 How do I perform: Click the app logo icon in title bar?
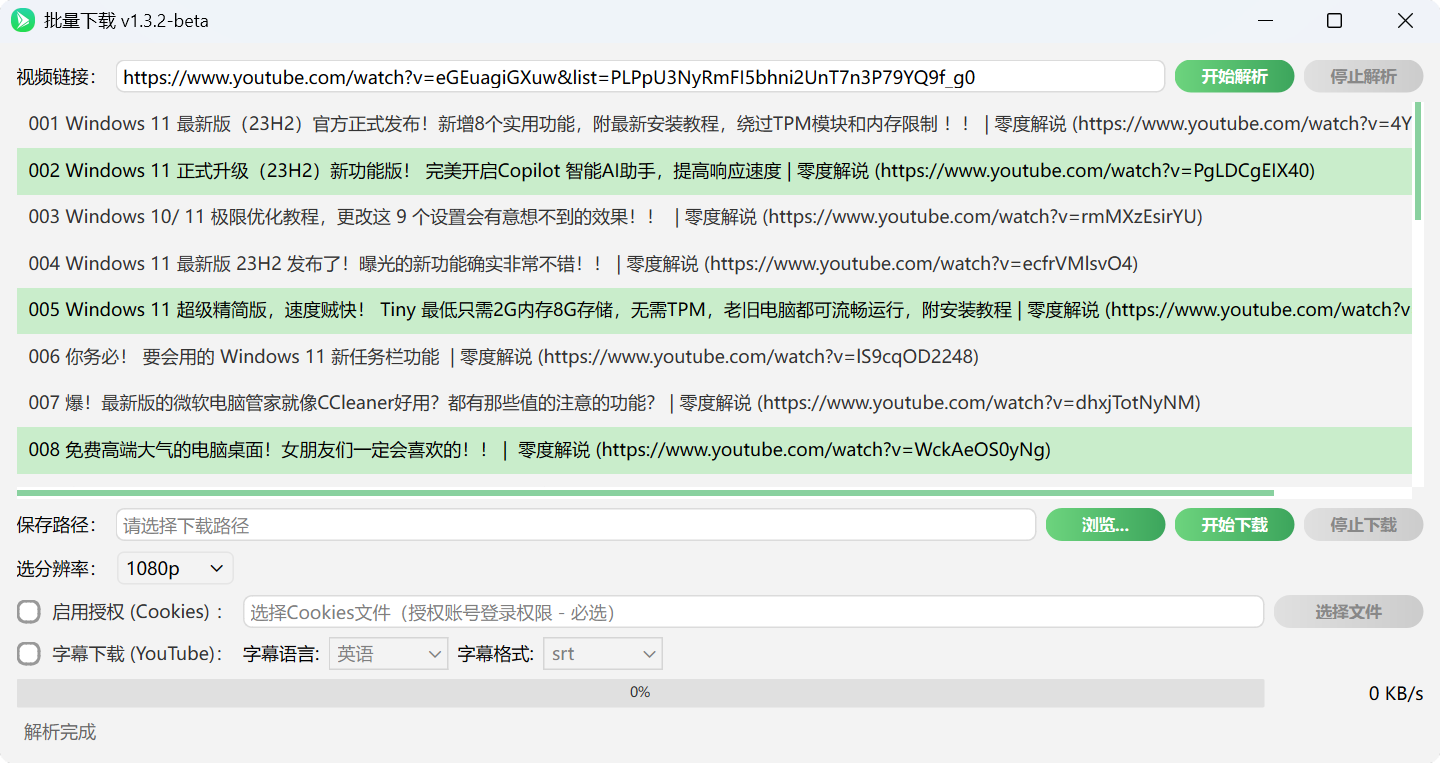coord(23,21)
